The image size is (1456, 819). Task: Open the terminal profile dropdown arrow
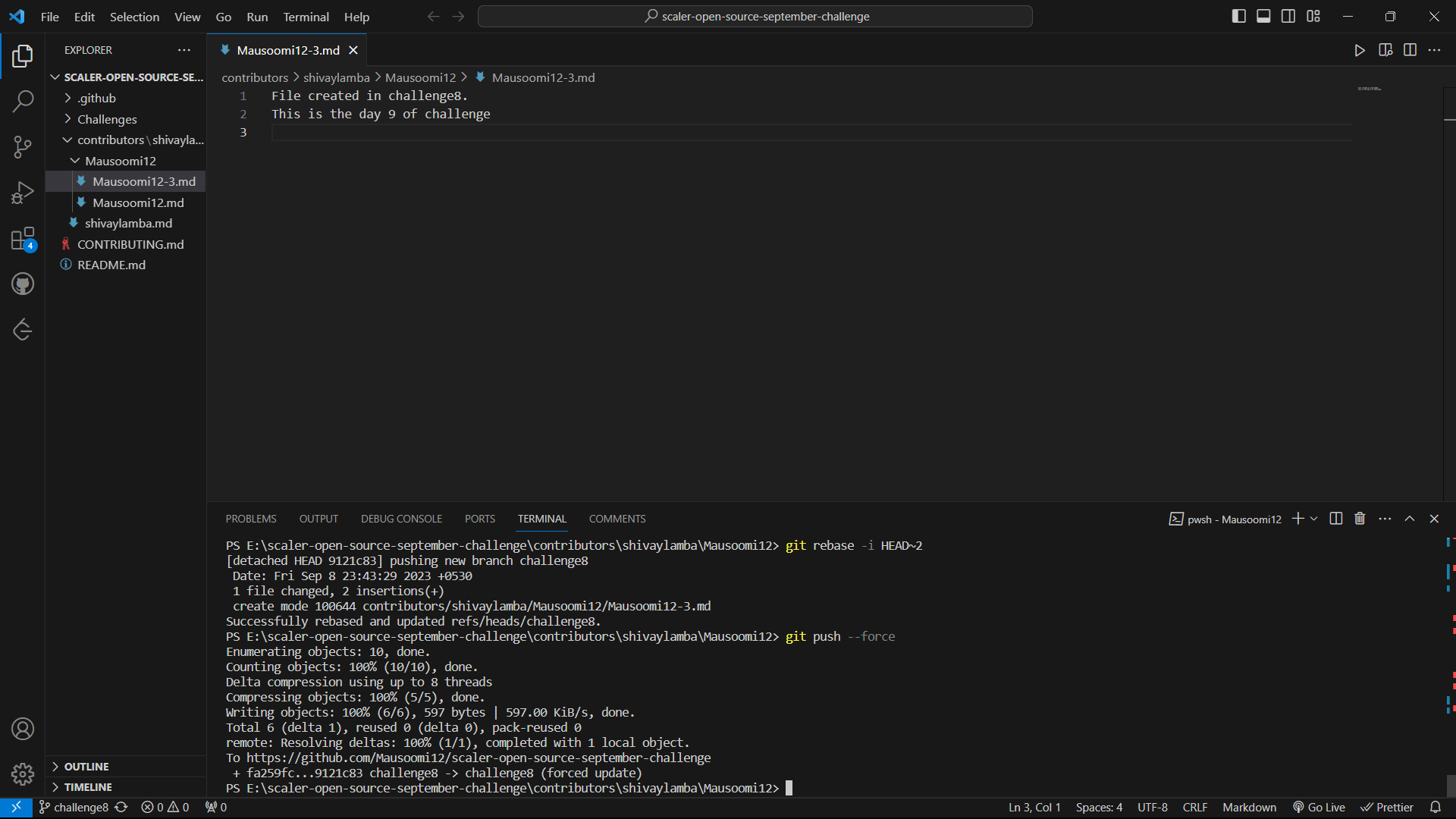click(1313, 519)
